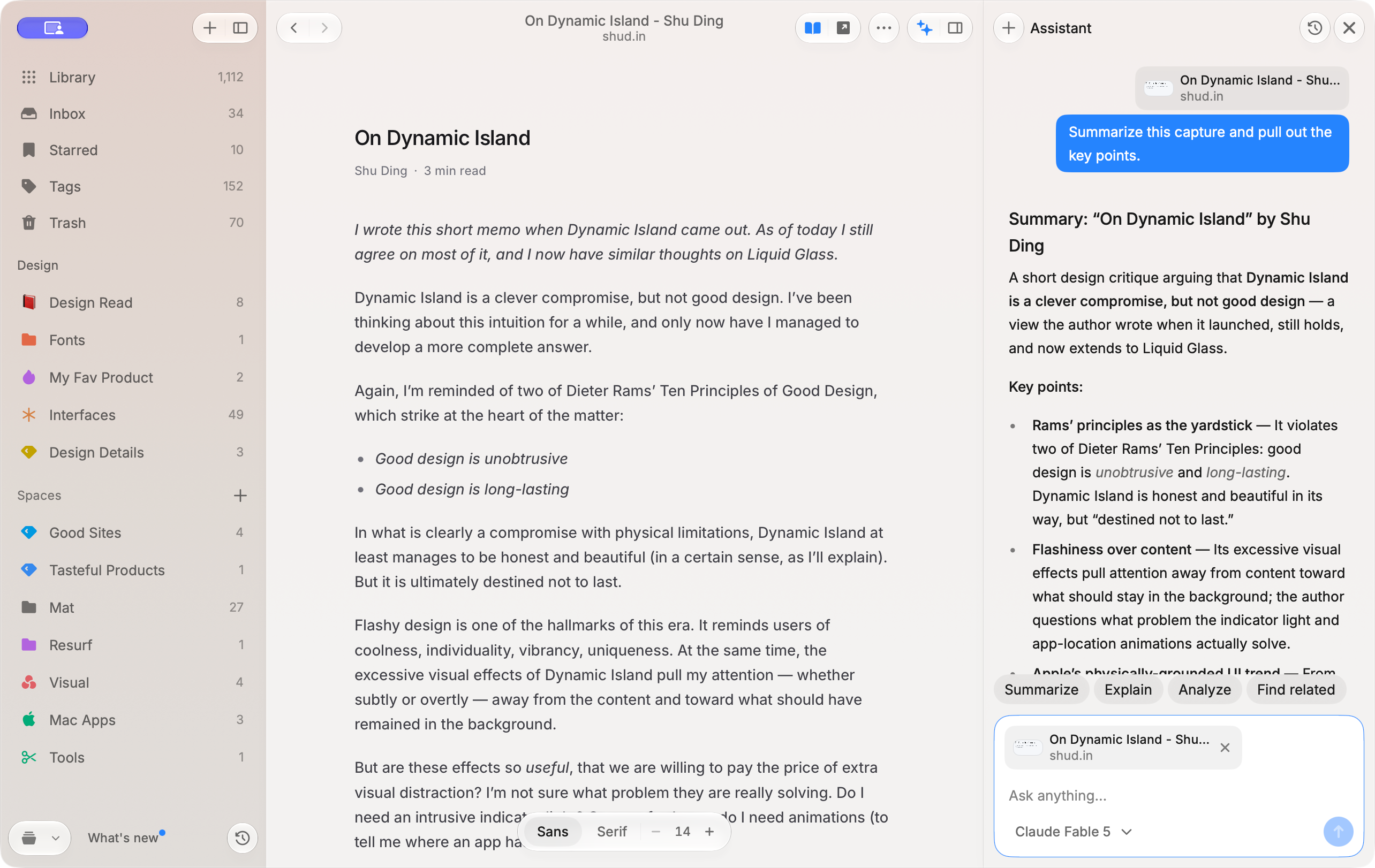This screenshot has width=1375, height=868.
Task: Click the shud.in address under the title
Action: pyautogui.click(x=624, y=36)
